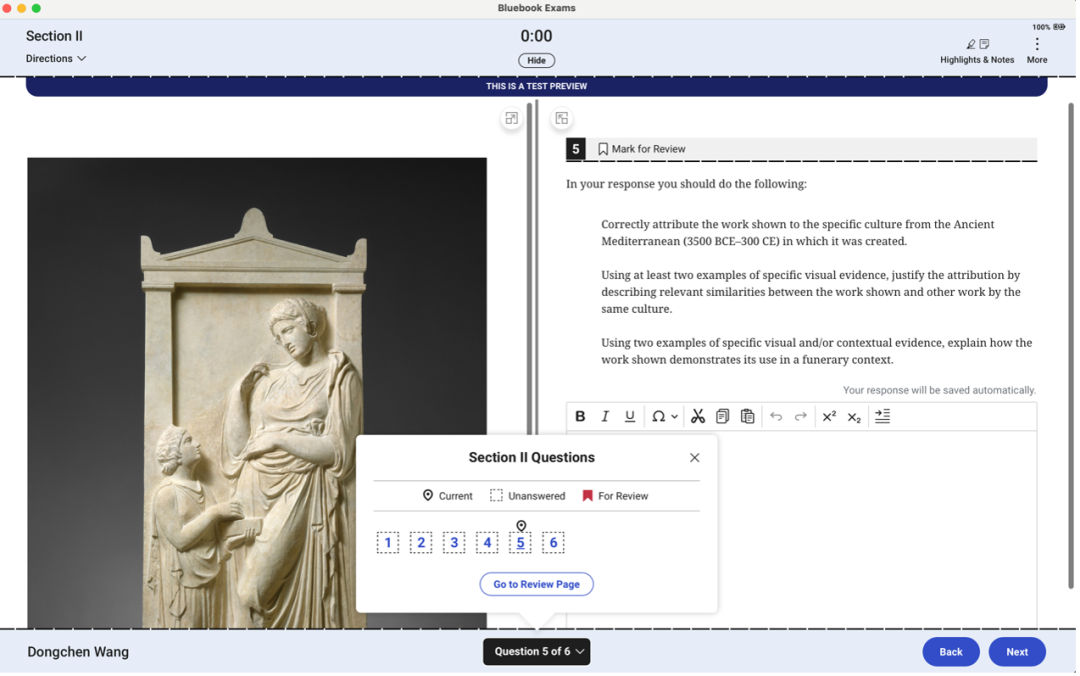The height and width of the screenshot is (676, 1080).
Task: Click the right pane vertical scrollbar
Action: (1071, 345)
